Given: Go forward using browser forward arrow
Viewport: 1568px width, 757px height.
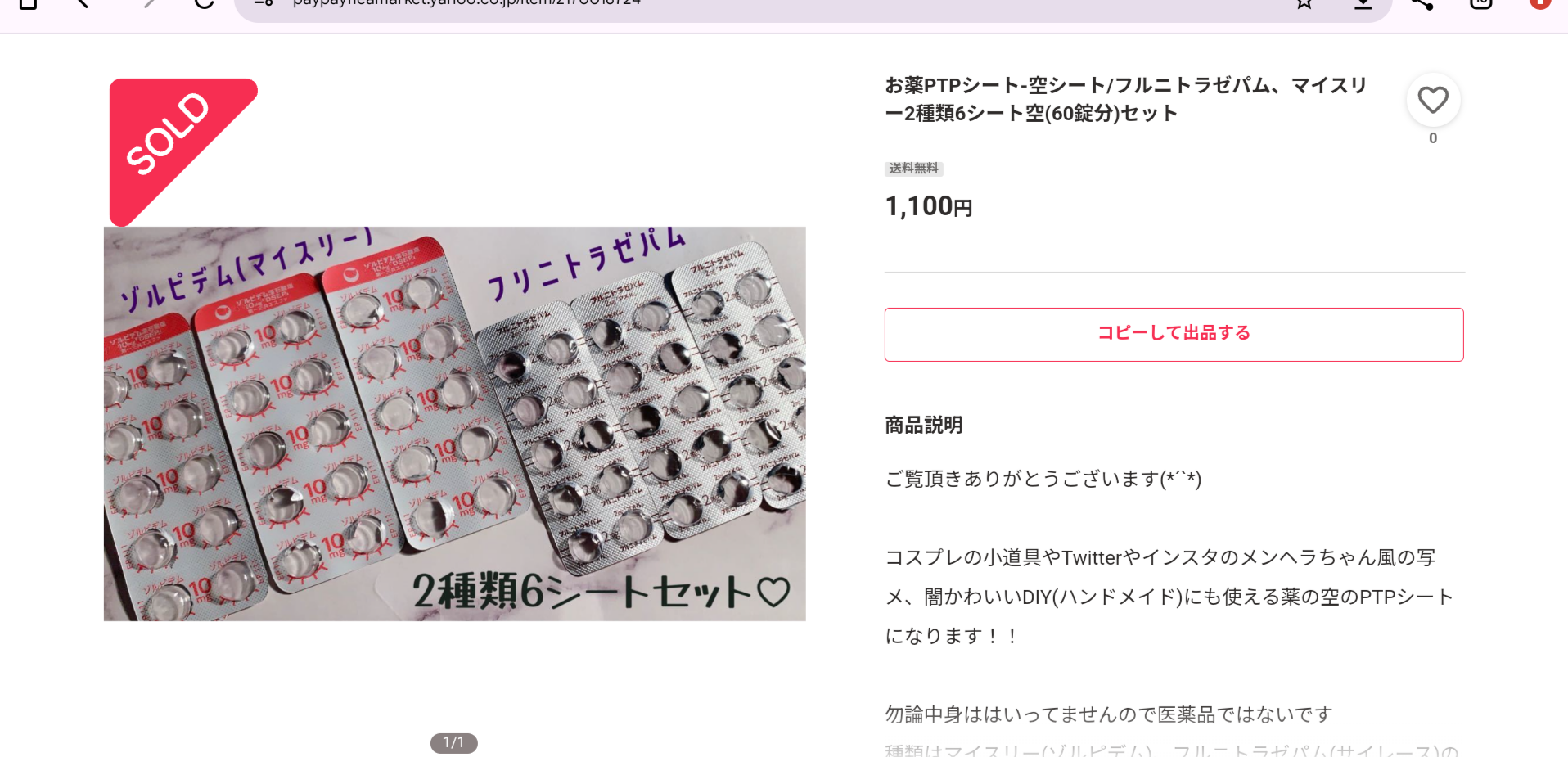Looking at the screenshot, I should coord(147,3).
